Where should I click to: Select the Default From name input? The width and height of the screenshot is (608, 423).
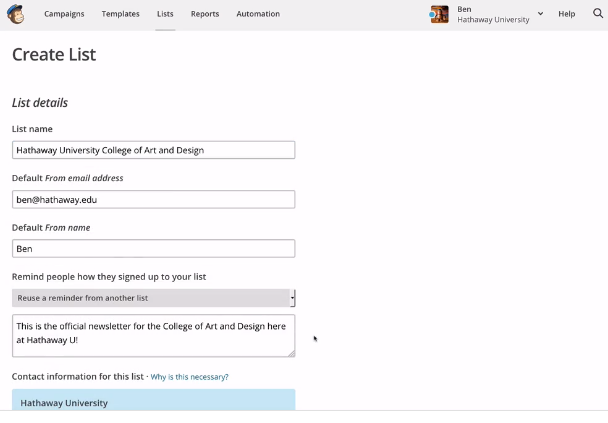tap(153, 248)
